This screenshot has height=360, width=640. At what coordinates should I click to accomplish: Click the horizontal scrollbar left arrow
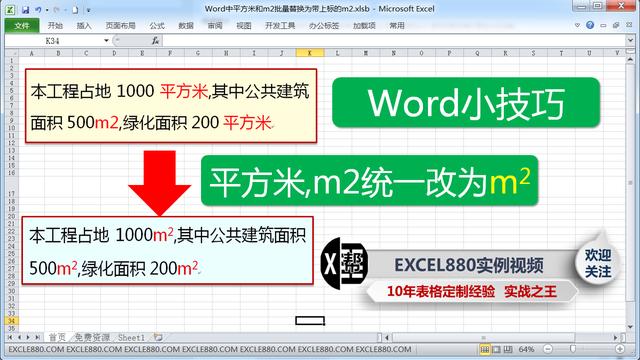pyautogui.click(x=387, y=338)
